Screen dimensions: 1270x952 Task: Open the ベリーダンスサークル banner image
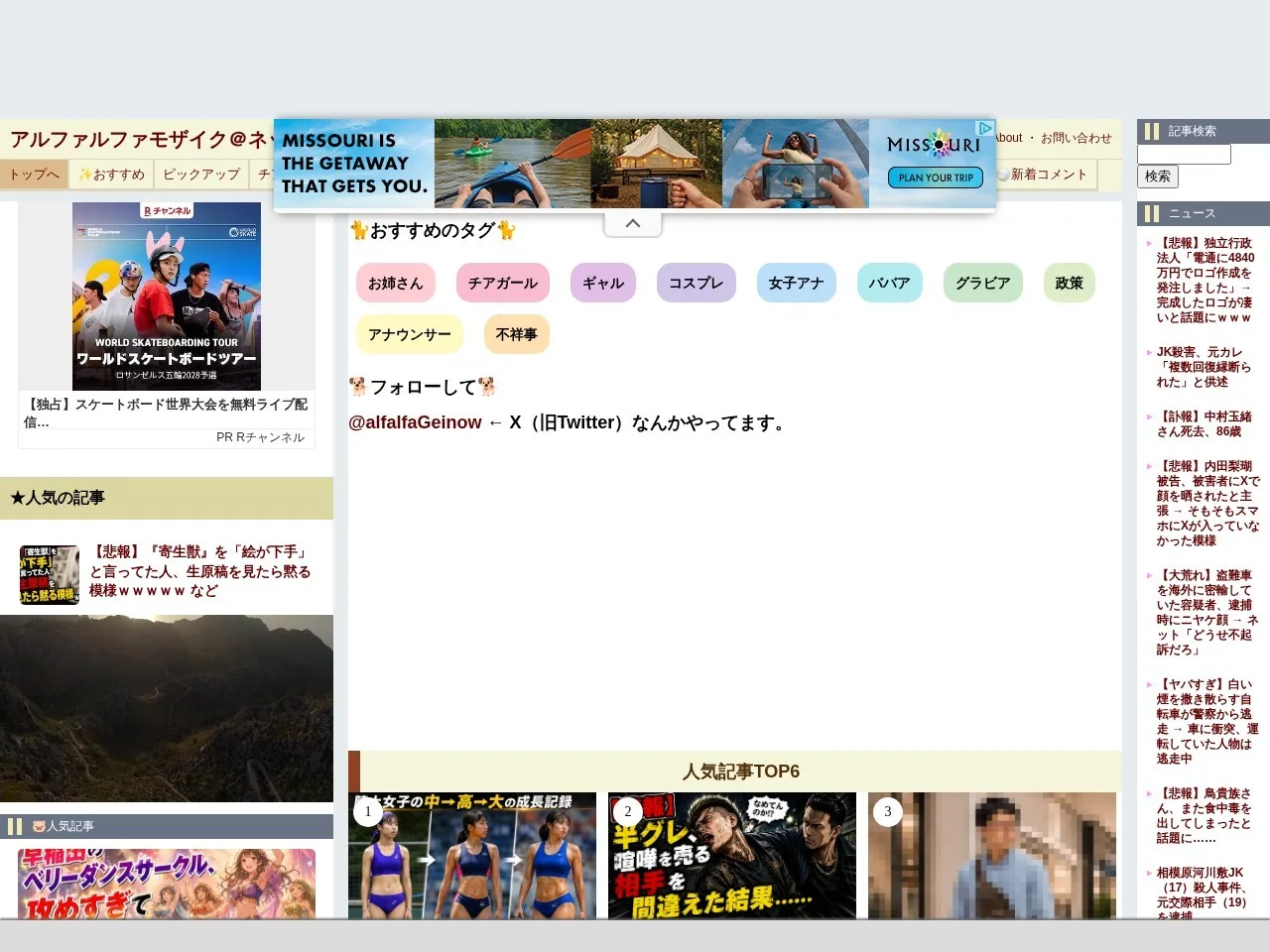(x=167, y=884)
